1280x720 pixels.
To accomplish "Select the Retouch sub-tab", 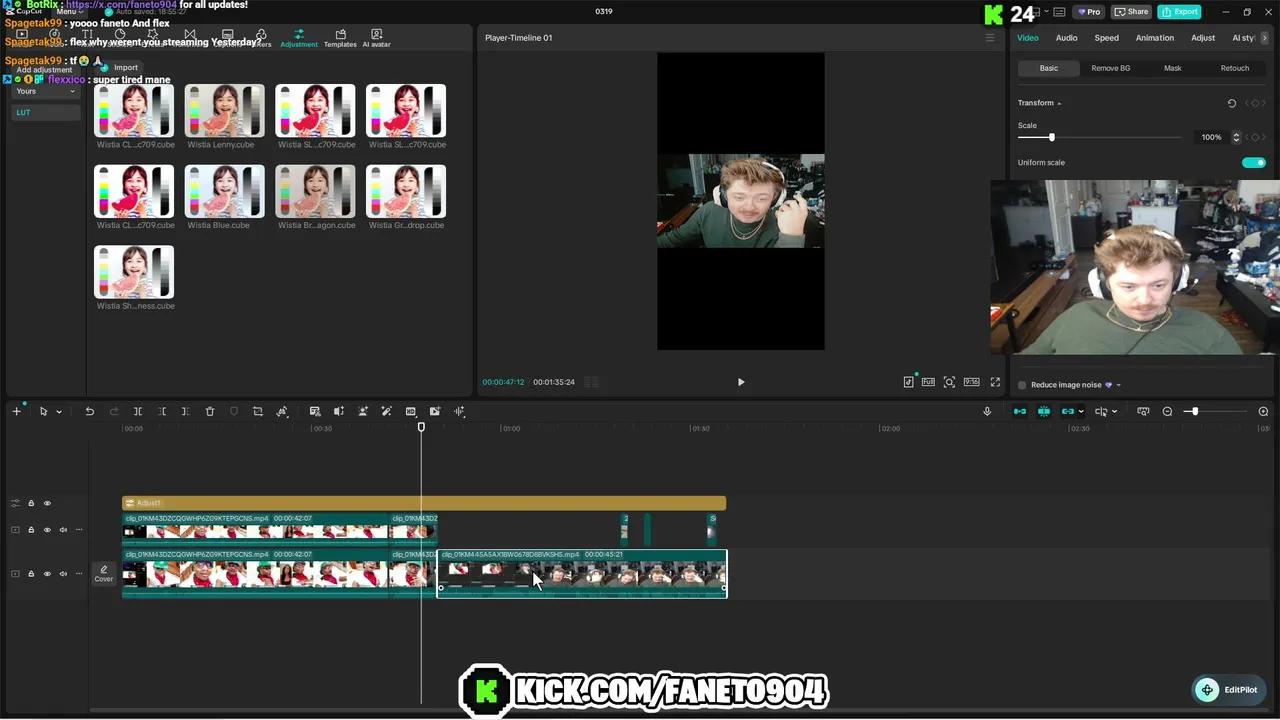I will pyautogui.click(x=1234, y=68).
